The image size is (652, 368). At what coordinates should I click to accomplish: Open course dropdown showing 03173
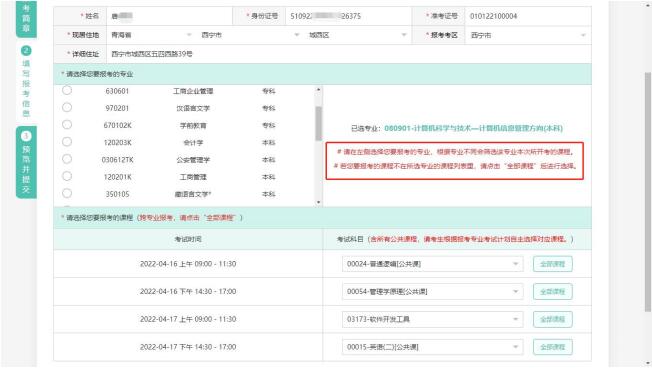point(432,319)
